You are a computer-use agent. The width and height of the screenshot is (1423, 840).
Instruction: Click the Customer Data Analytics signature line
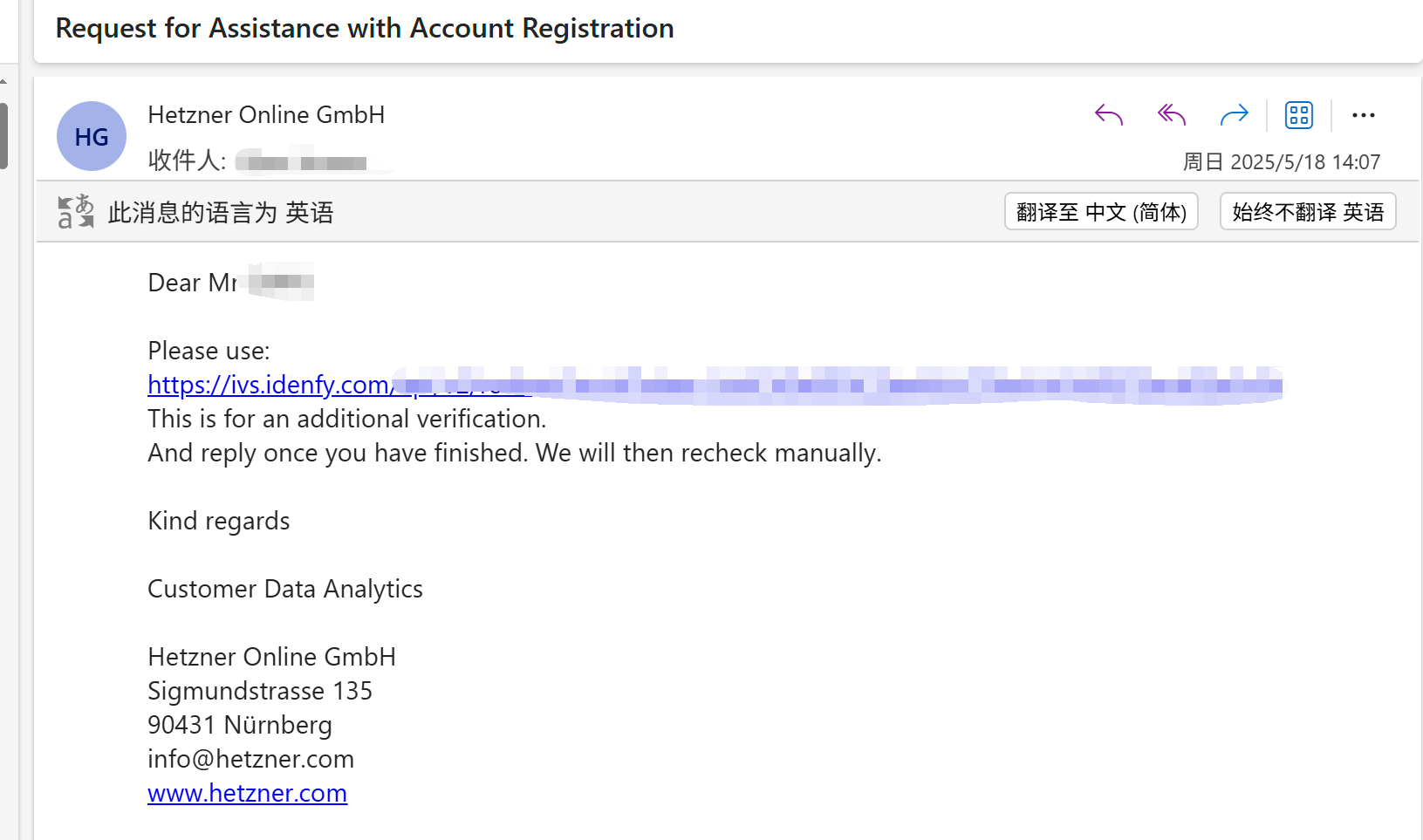coord(285,589)
